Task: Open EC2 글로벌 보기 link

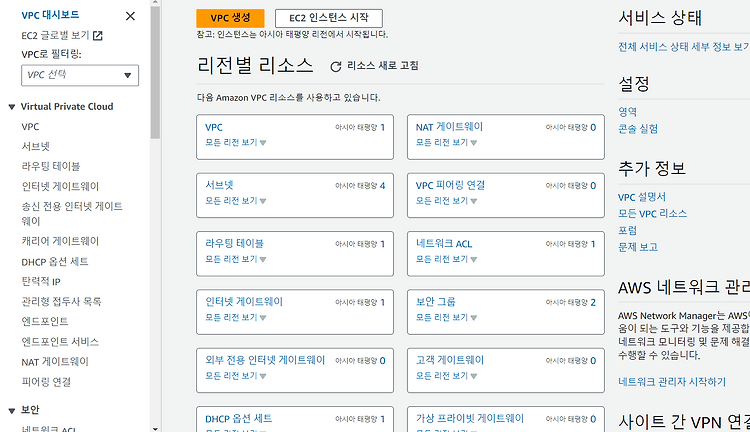Action: click(x=55, y=35)
